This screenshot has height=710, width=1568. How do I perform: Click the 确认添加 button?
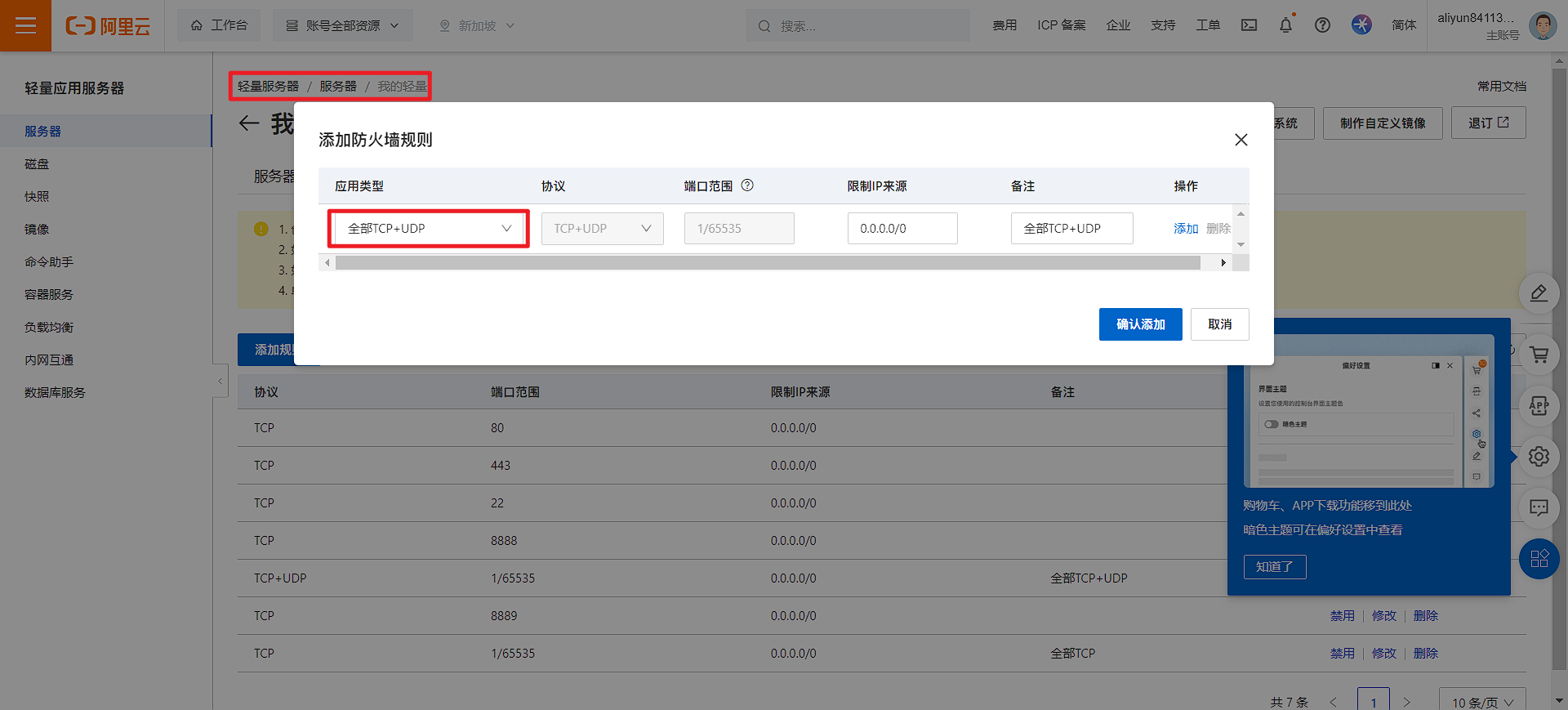tap(1140, 324)
